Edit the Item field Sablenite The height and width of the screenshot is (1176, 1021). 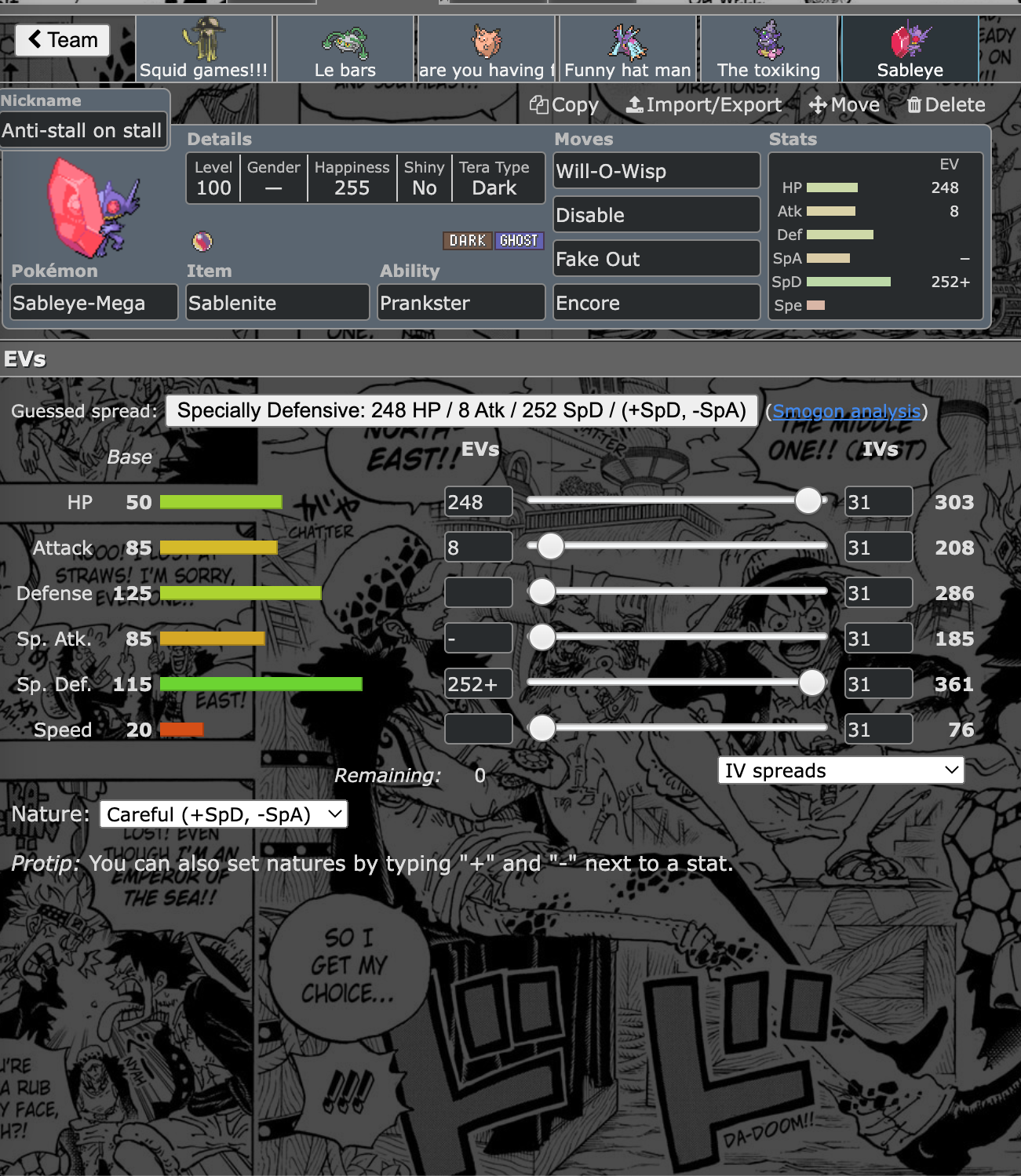tap(278, 303)
